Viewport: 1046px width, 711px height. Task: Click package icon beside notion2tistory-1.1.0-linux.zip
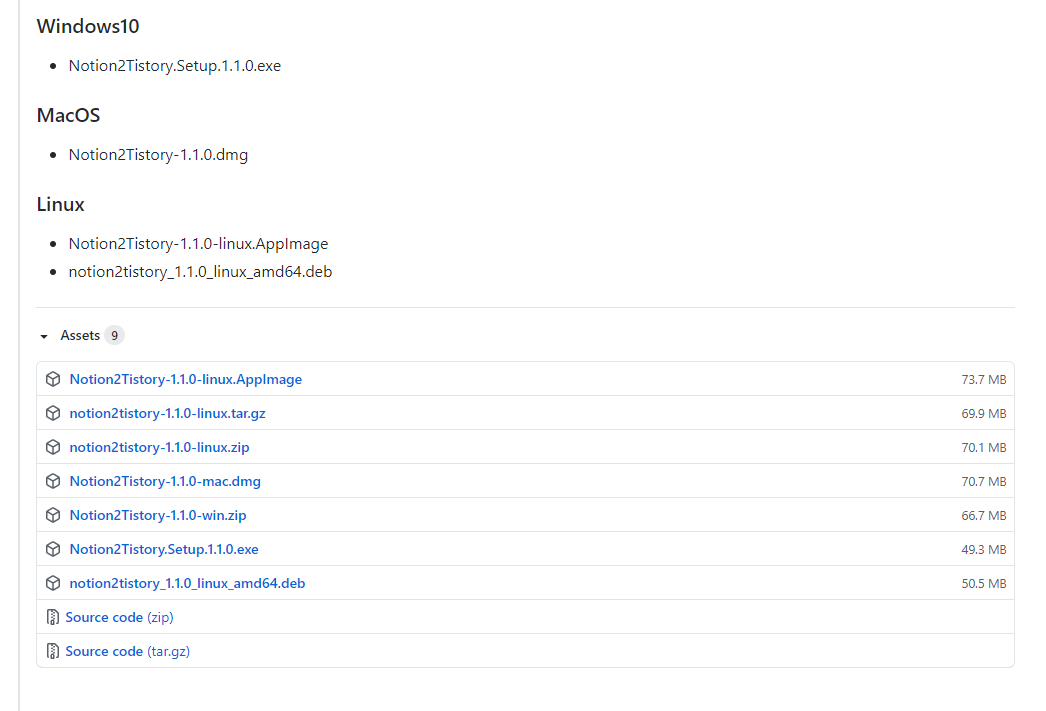53,448
